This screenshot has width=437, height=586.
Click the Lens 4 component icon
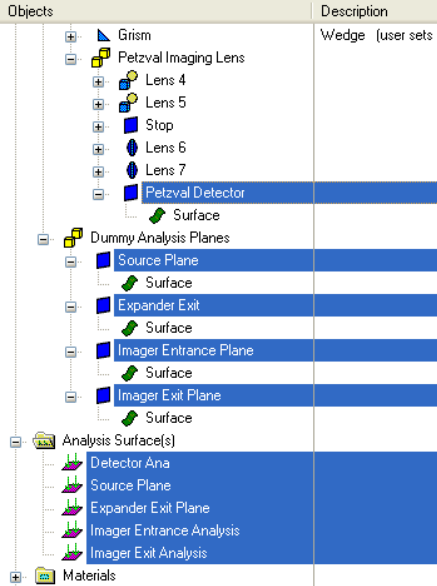click(128, 80)
